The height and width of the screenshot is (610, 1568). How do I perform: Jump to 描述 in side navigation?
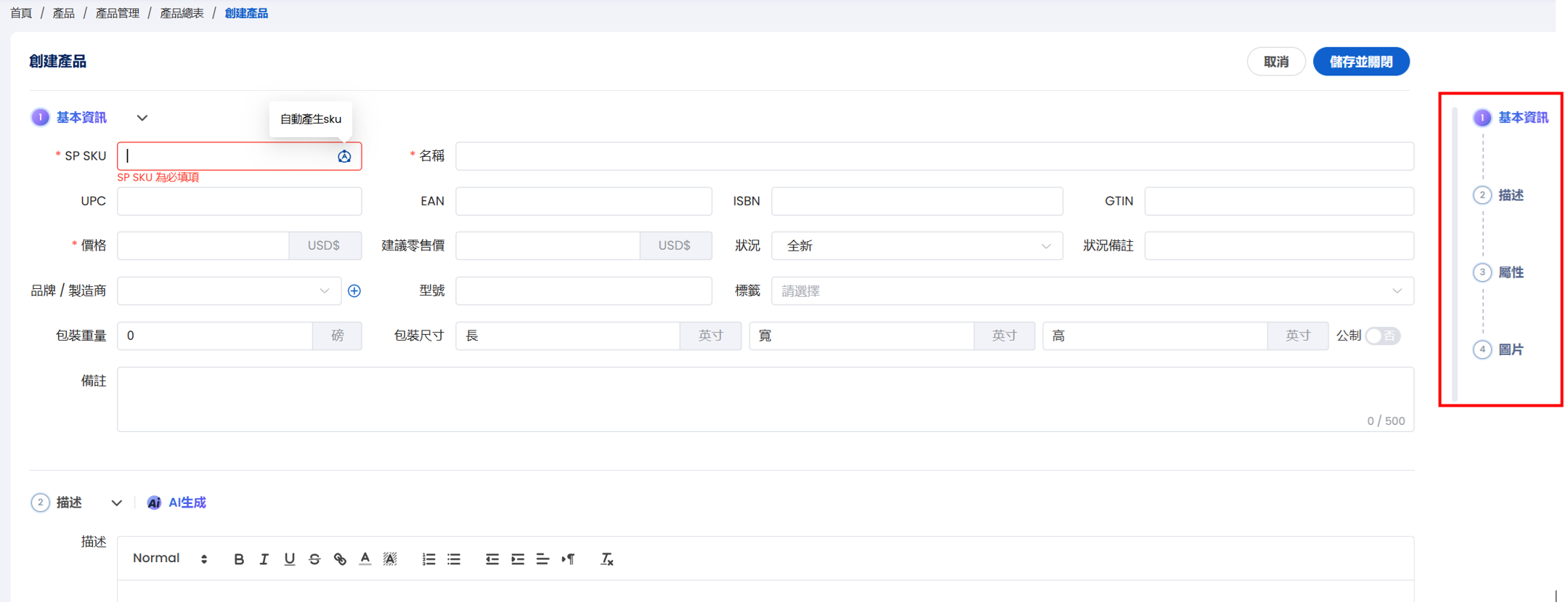tap(1511, 195)
